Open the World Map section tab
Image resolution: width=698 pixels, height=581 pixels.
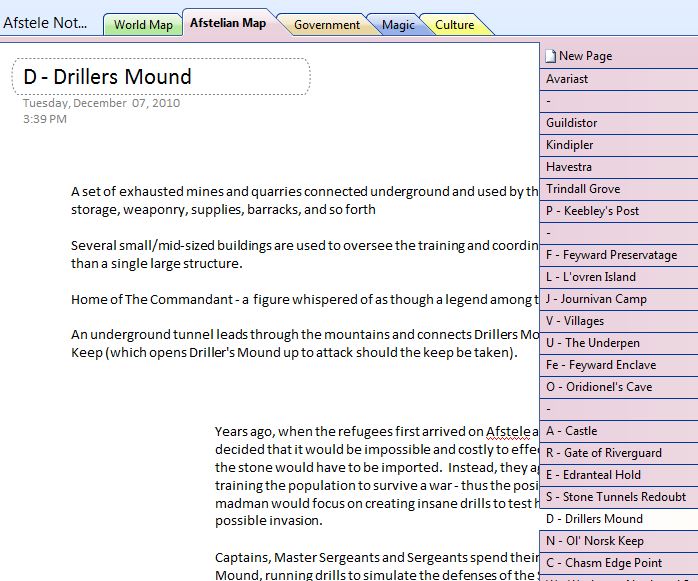(x=143, y=24)
